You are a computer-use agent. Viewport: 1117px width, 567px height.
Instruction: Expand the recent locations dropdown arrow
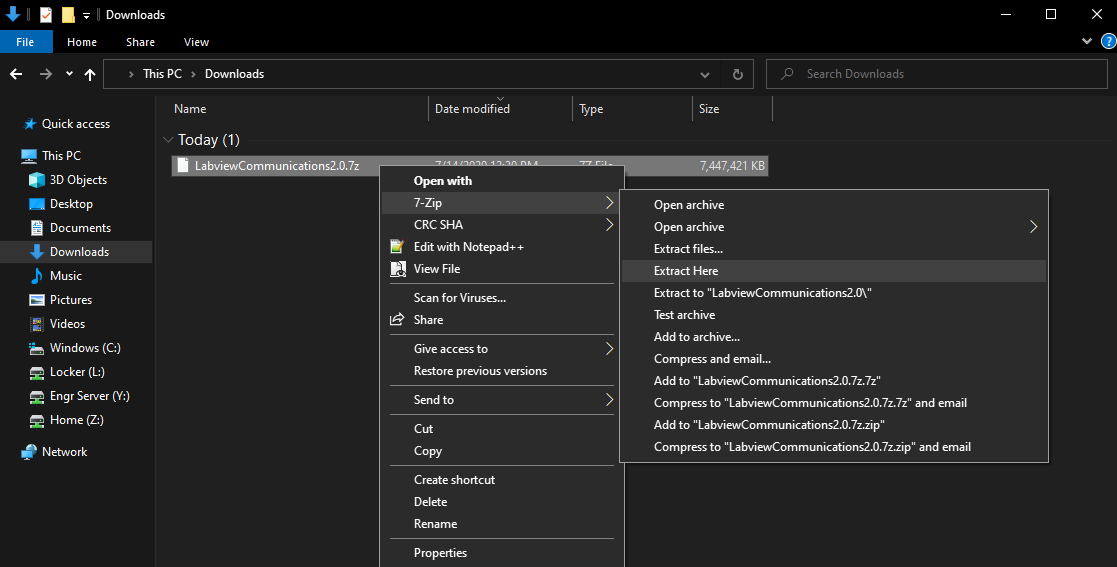(69, 74)
